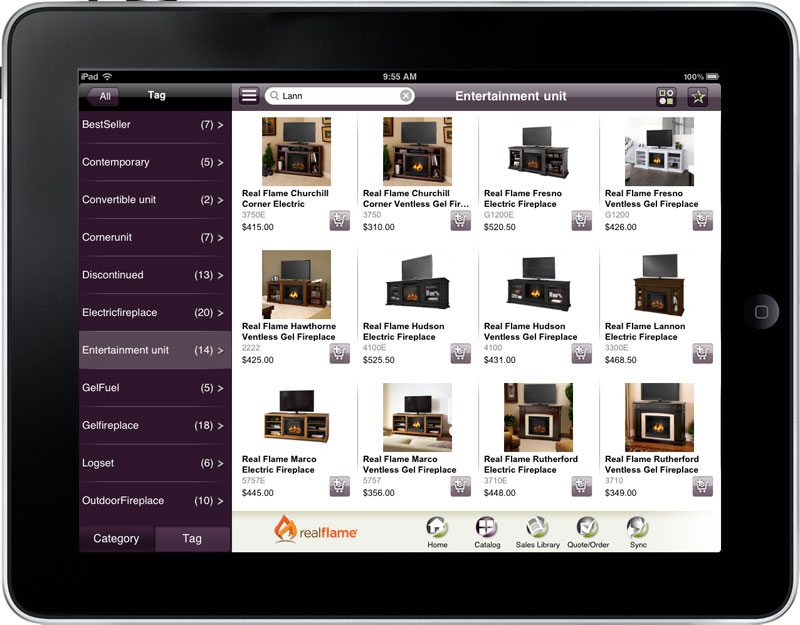The height and width of the screenshot is (625, 800).
Task: Open Rutherford Electric Fireplace thumbnail
Action: click(538, 417)
